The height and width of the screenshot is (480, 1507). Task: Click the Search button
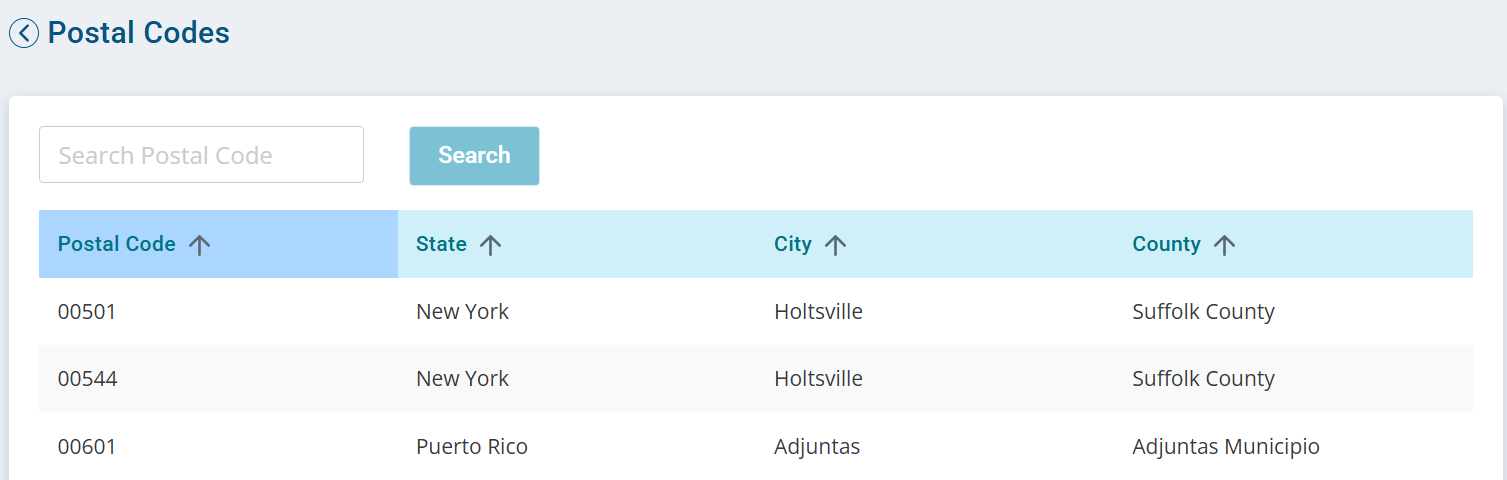pos(474,155)
